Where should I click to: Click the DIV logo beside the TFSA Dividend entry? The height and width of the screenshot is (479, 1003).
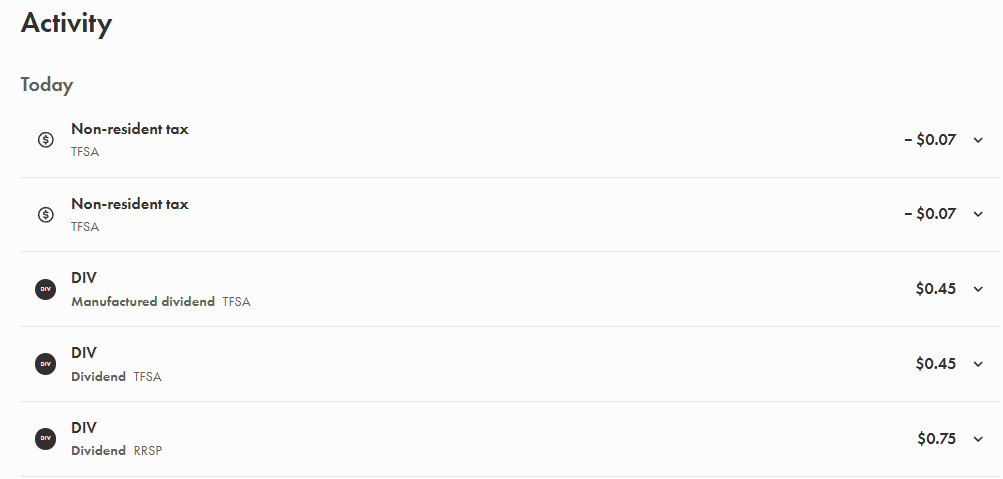[45, 364]
